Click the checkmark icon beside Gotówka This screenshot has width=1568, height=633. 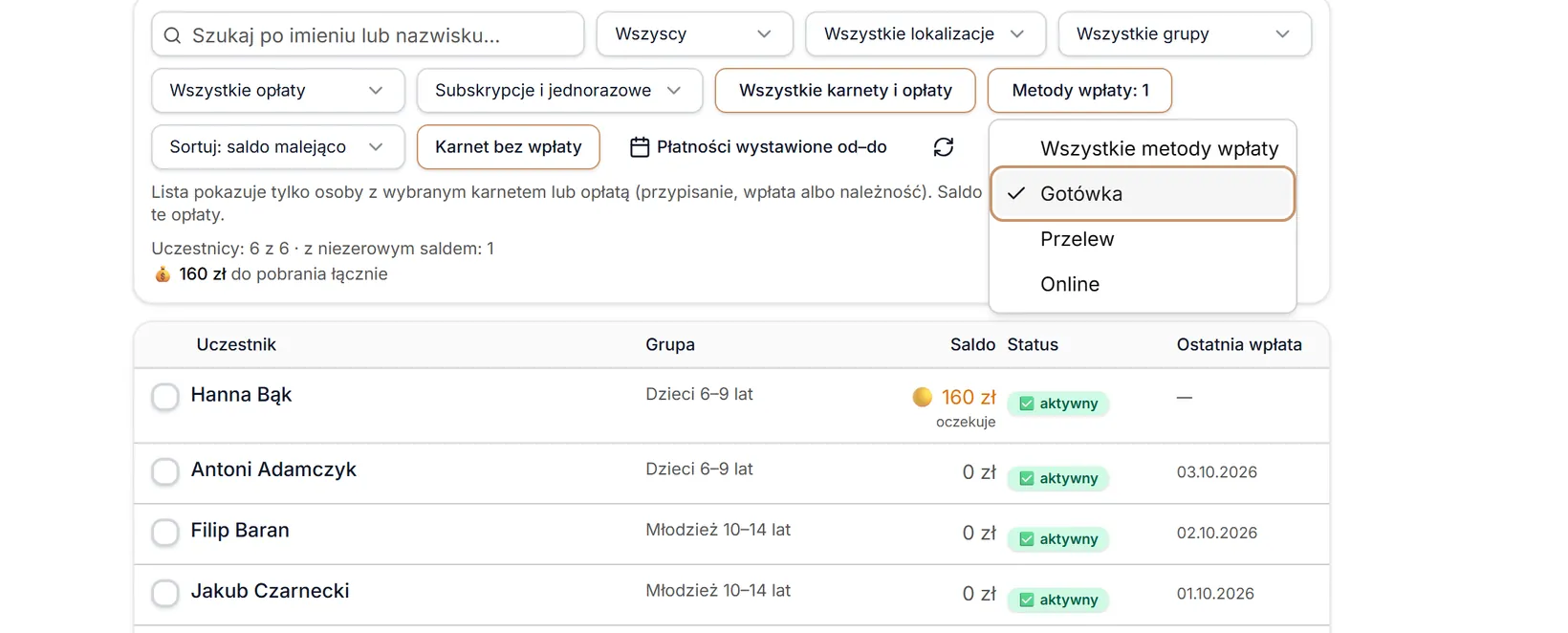[x=1016, y=193]
